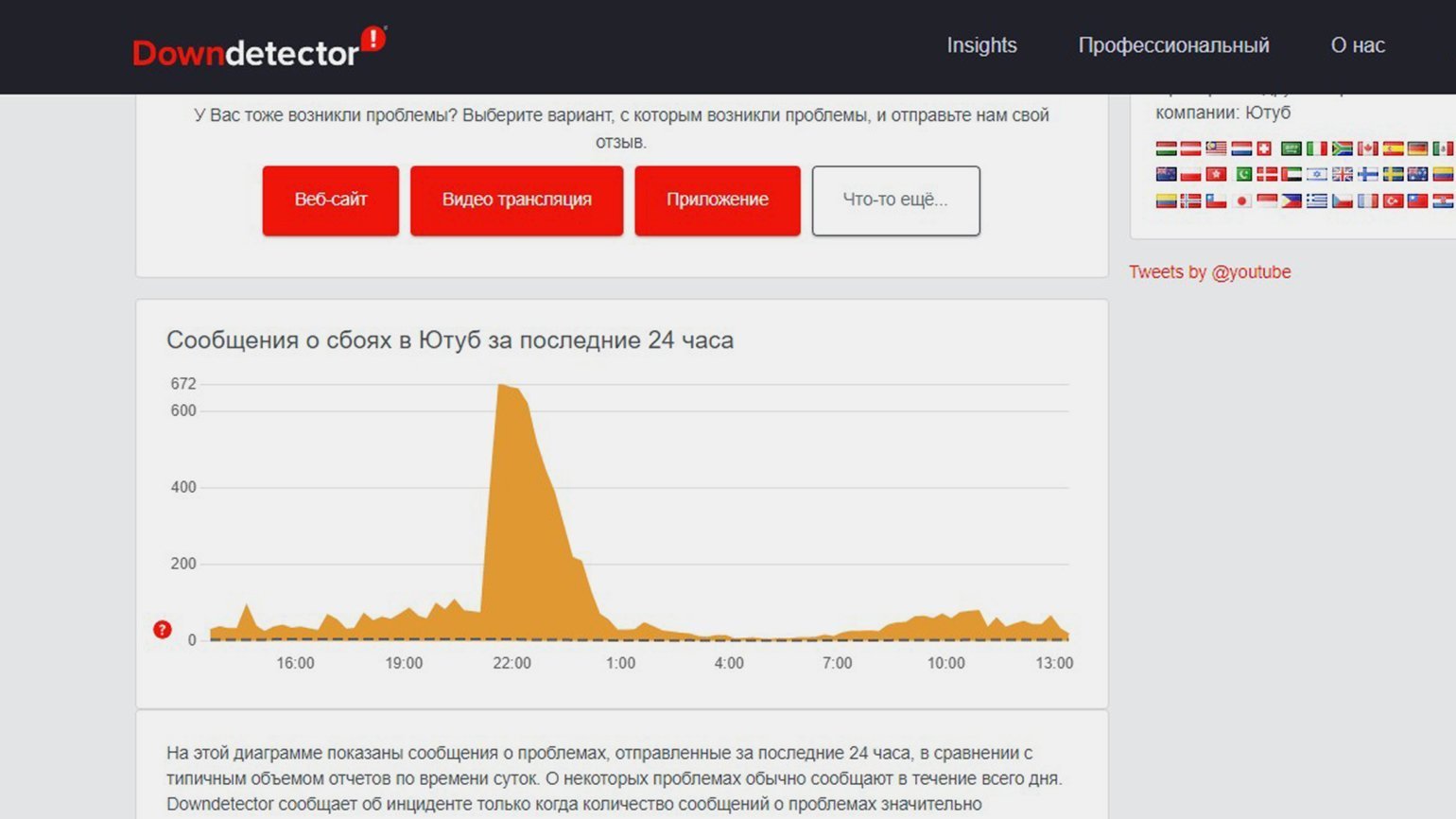Go to the О нас page
Screen dimensions: 1456x819
click(x=1358, y=45)
